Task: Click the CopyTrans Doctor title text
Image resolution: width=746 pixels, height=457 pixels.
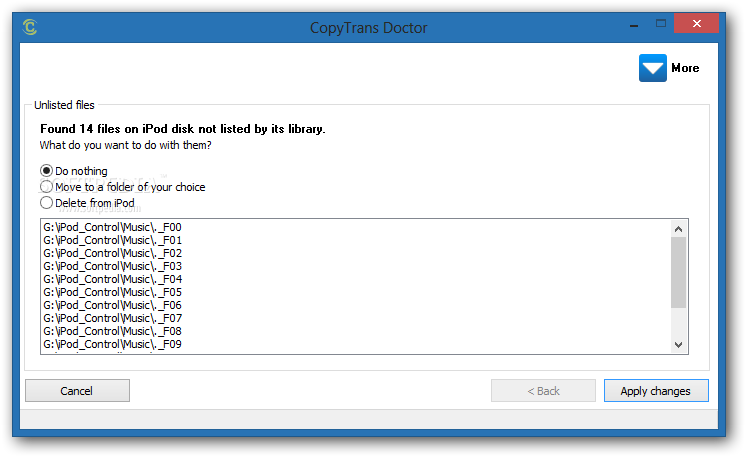Action: 369,28
